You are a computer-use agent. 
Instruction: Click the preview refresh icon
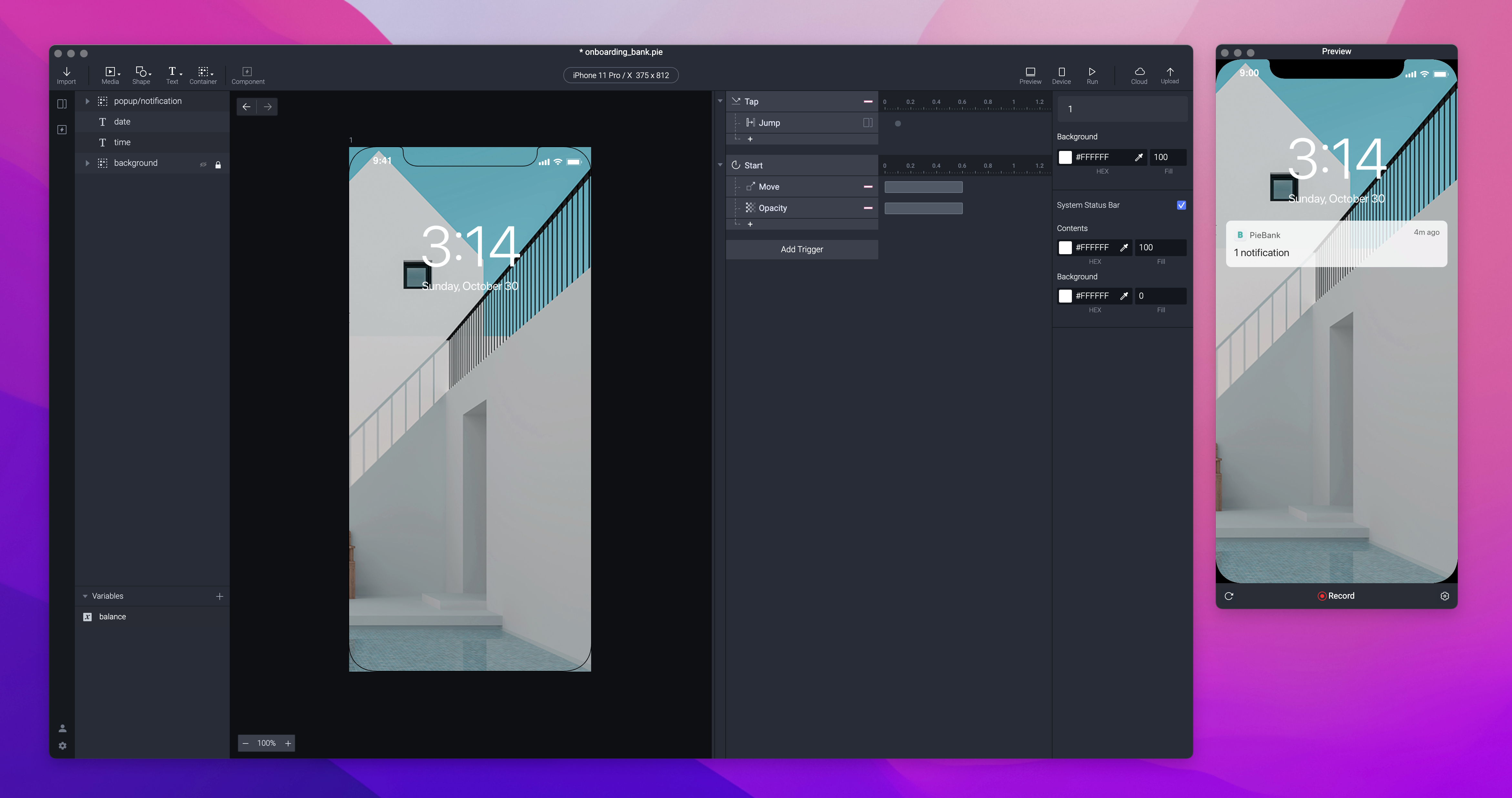pos(1229,596)
